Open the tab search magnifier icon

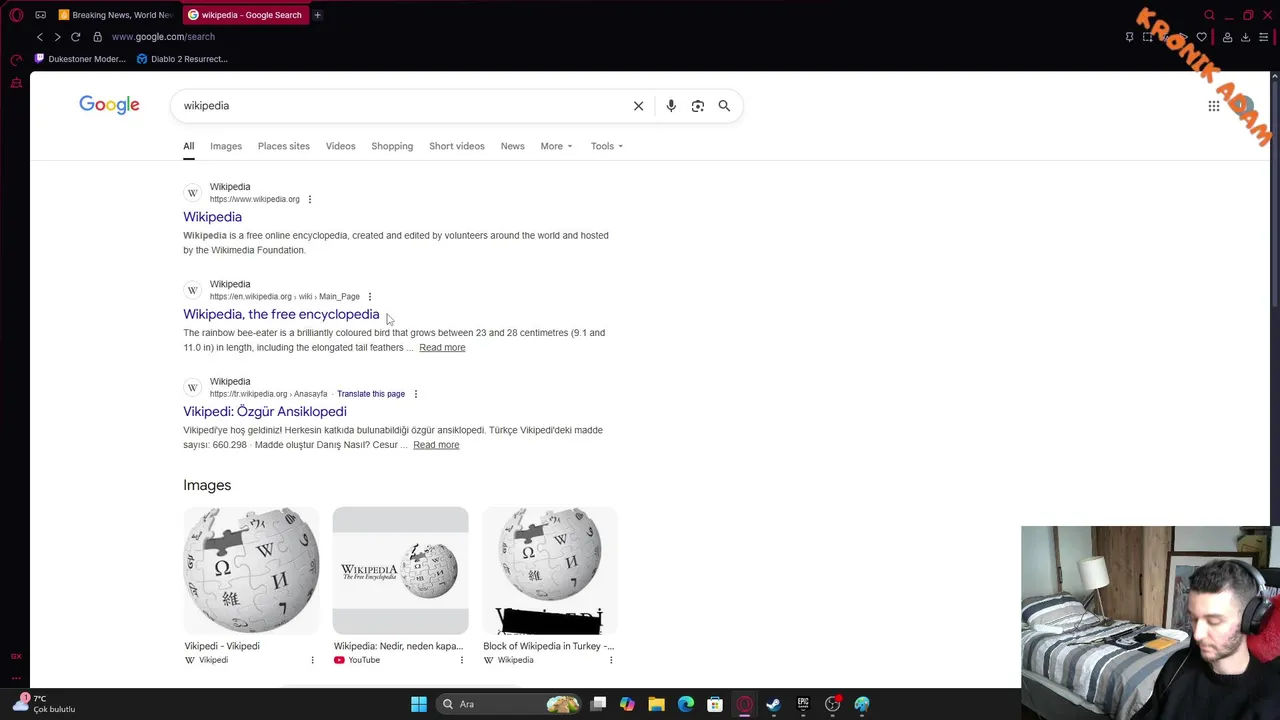tap(1209, 15)
